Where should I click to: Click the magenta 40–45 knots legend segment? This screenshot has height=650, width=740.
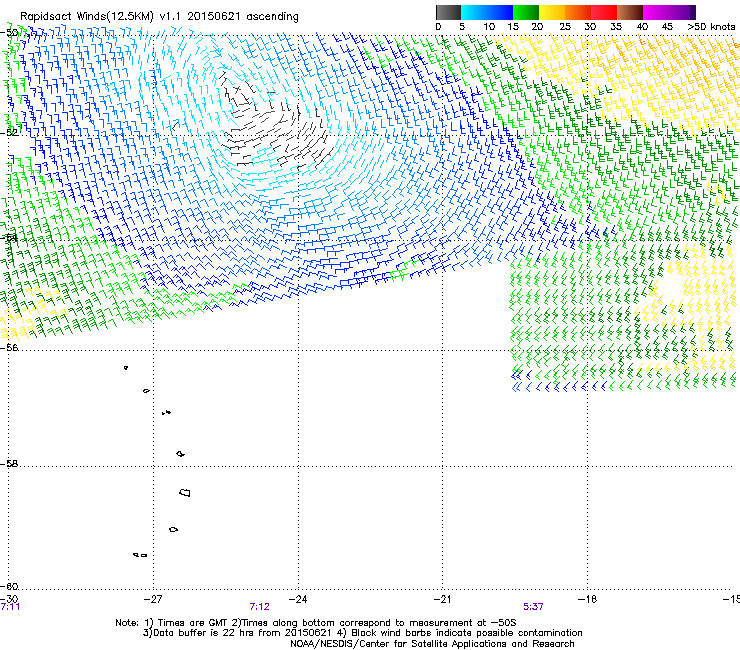tap(656, 12)
